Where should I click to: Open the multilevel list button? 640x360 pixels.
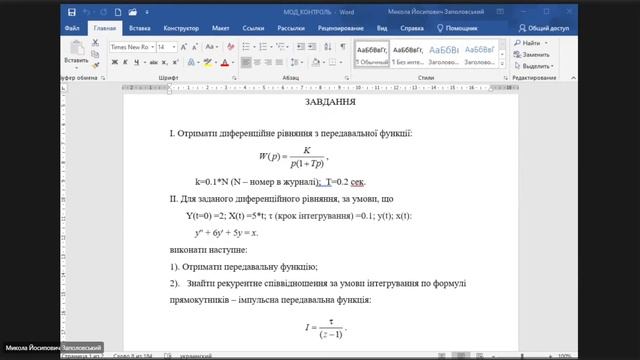[x=280, y=47]
